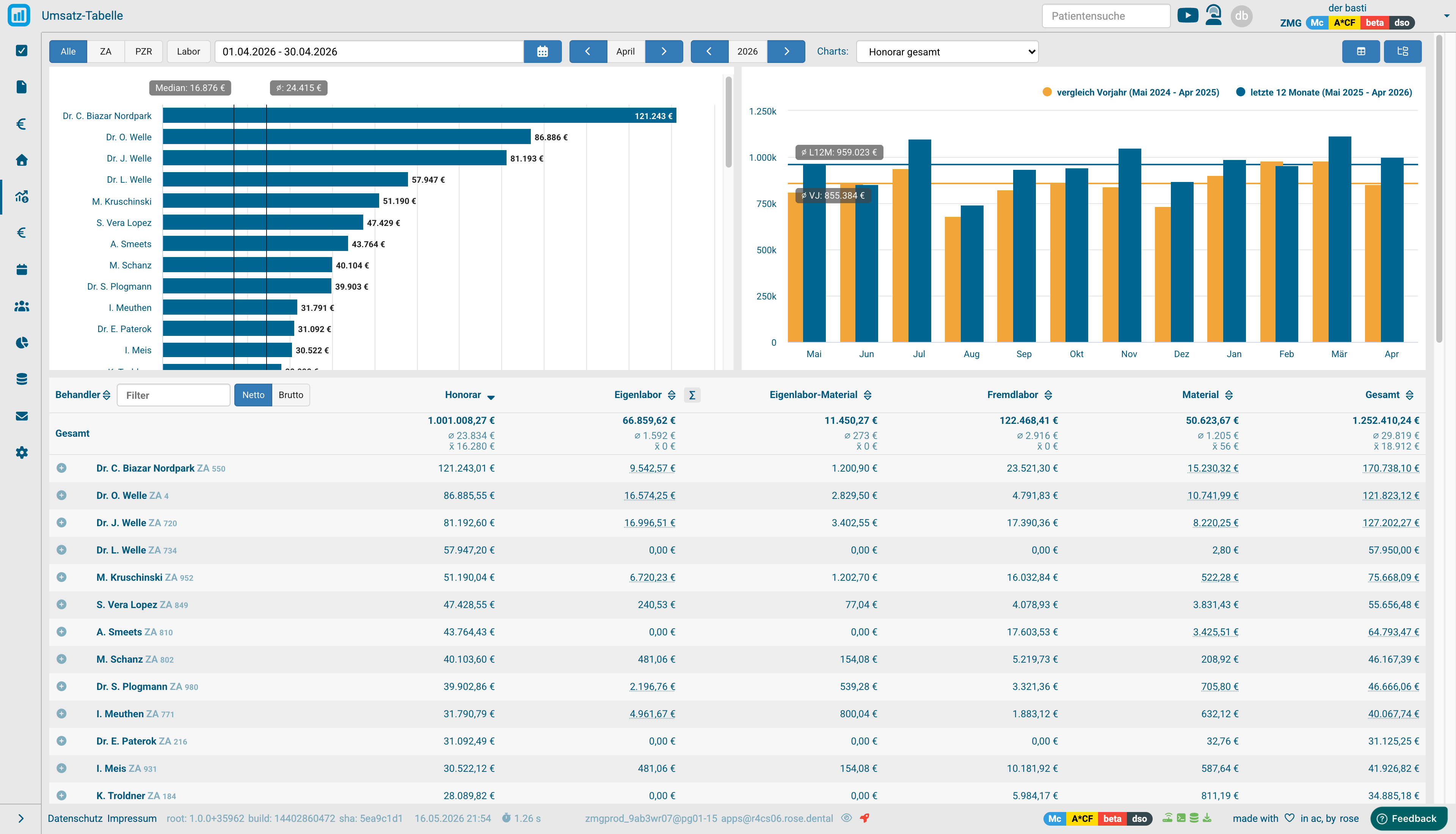Expand the Dr. J. Welle row
The width and height of the screenshot is (1456, 834).
coord(61,522)
